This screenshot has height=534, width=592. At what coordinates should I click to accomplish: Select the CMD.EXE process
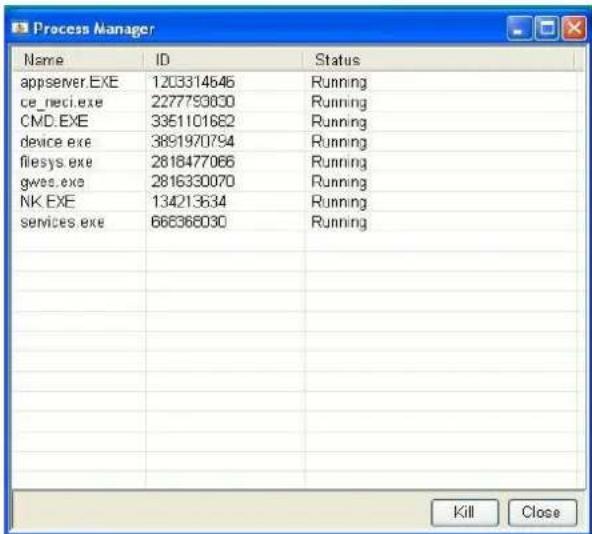[x=54, y=122]
